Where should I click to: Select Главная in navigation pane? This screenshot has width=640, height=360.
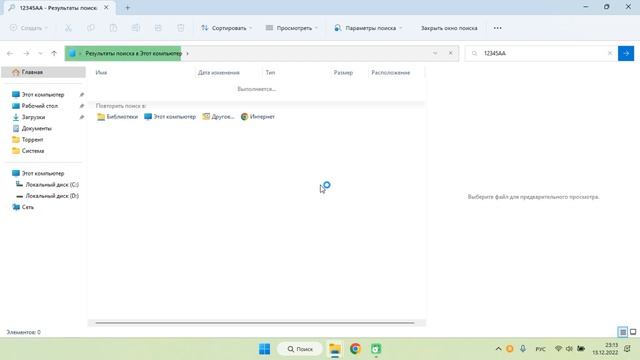43,72
